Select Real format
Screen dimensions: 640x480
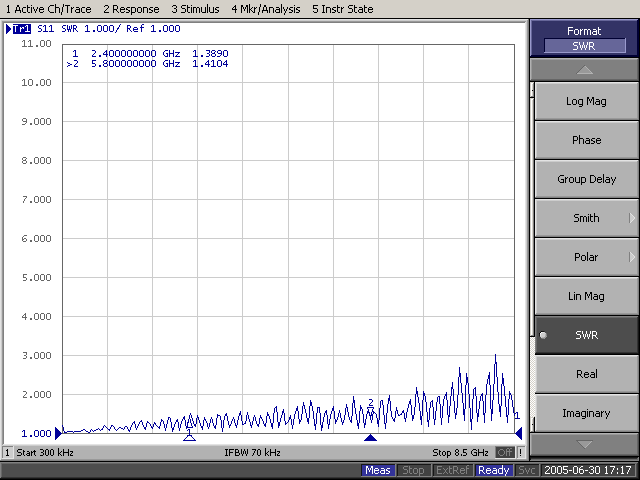point(586,374)
